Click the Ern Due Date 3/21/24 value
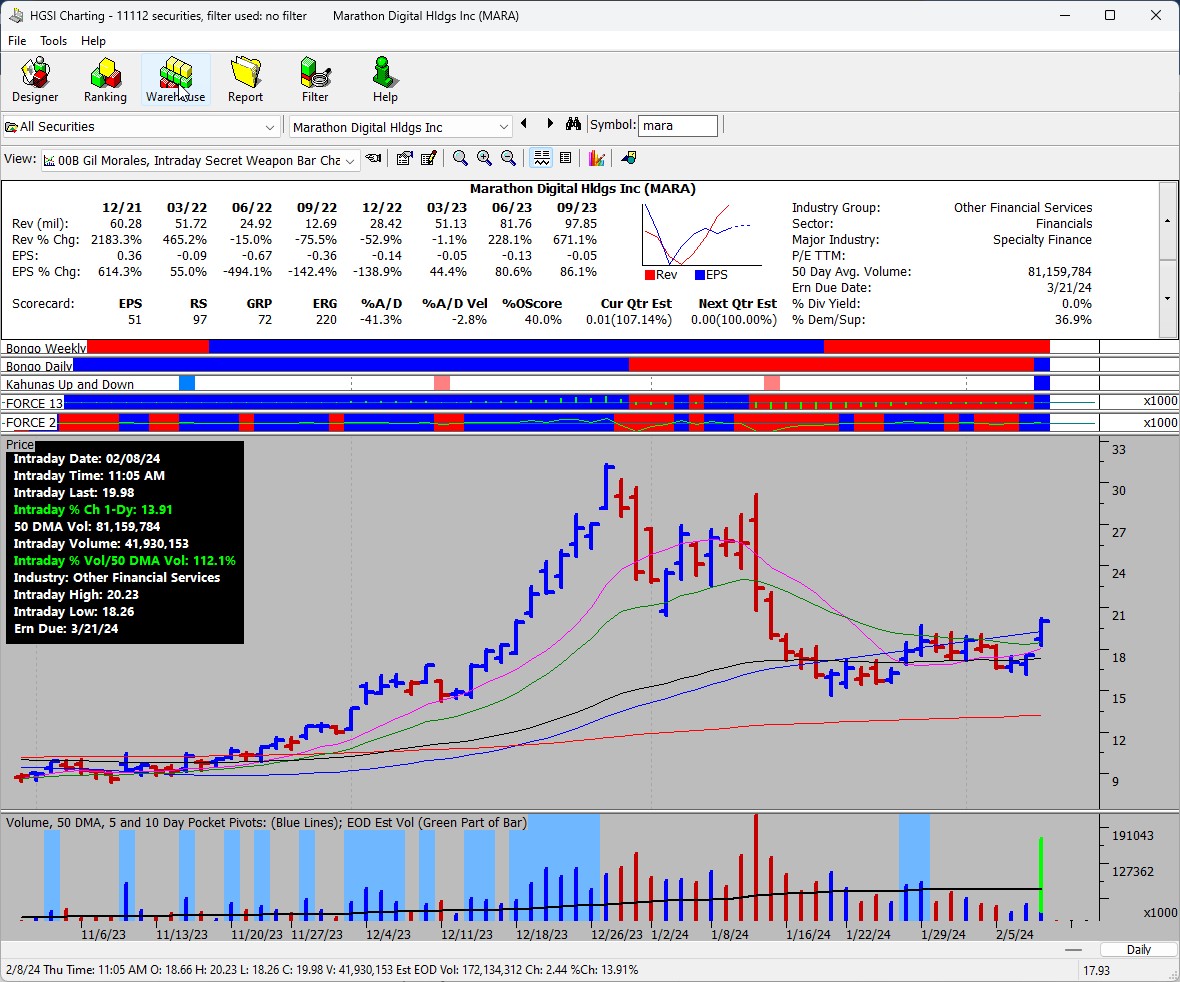Viewport: 1180px width, 982px height. point(1069,287)
